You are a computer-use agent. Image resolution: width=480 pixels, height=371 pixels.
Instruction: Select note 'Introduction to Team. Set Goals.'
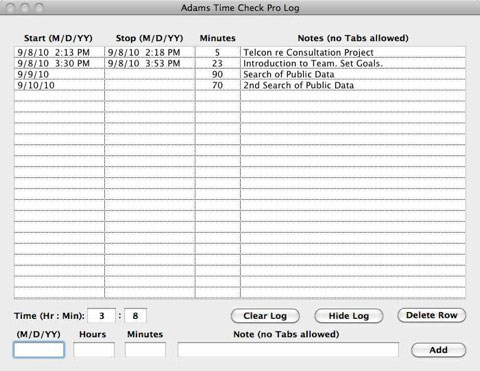pyautogui.click(x=353, y=63)
